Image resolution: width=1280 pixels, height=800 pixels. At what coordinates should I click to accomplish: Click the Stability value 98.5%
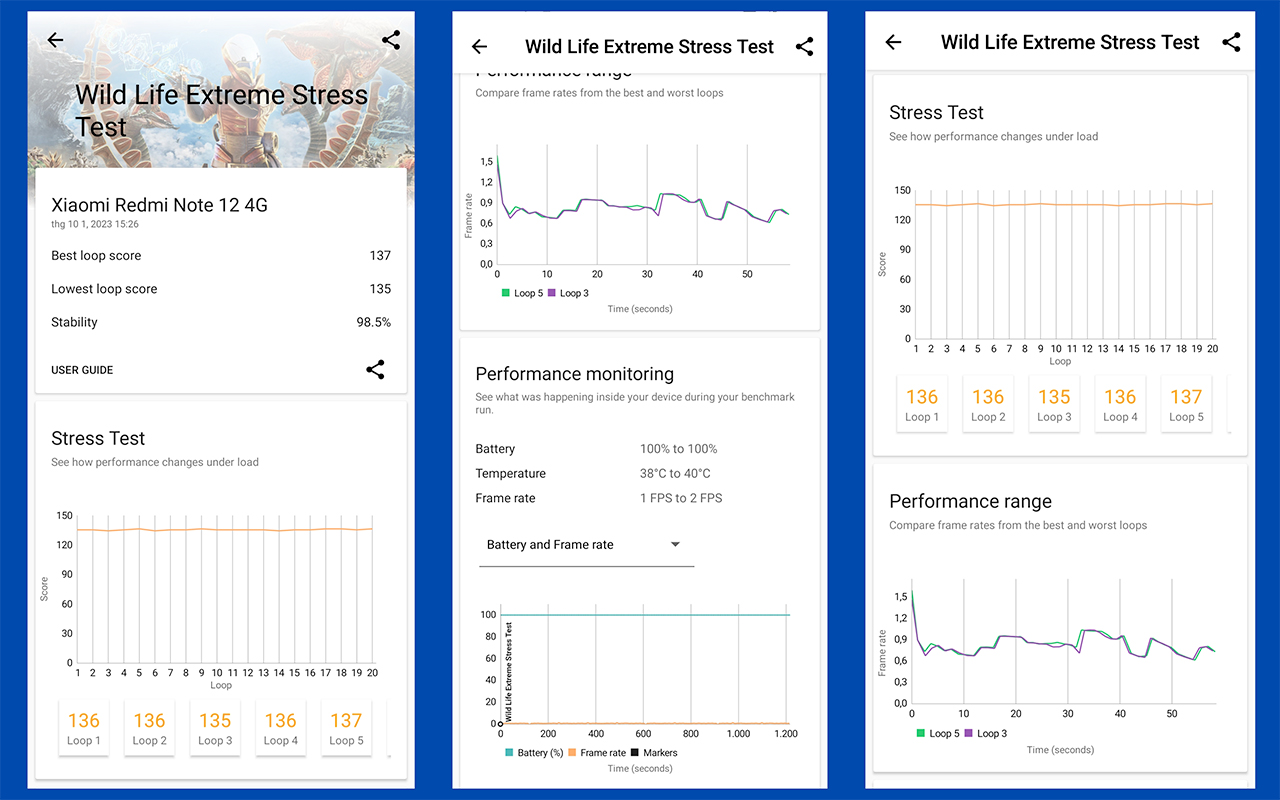(x=374, y=322)
